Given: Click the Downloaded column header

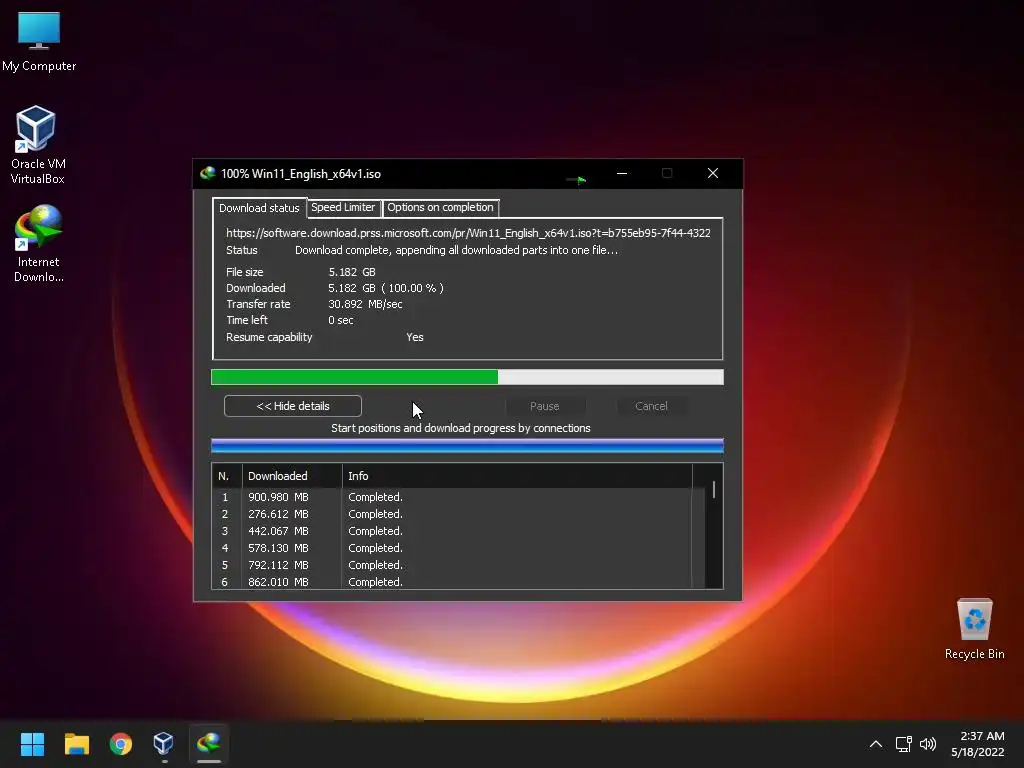Looking at the screenshot, I should 292,476.
